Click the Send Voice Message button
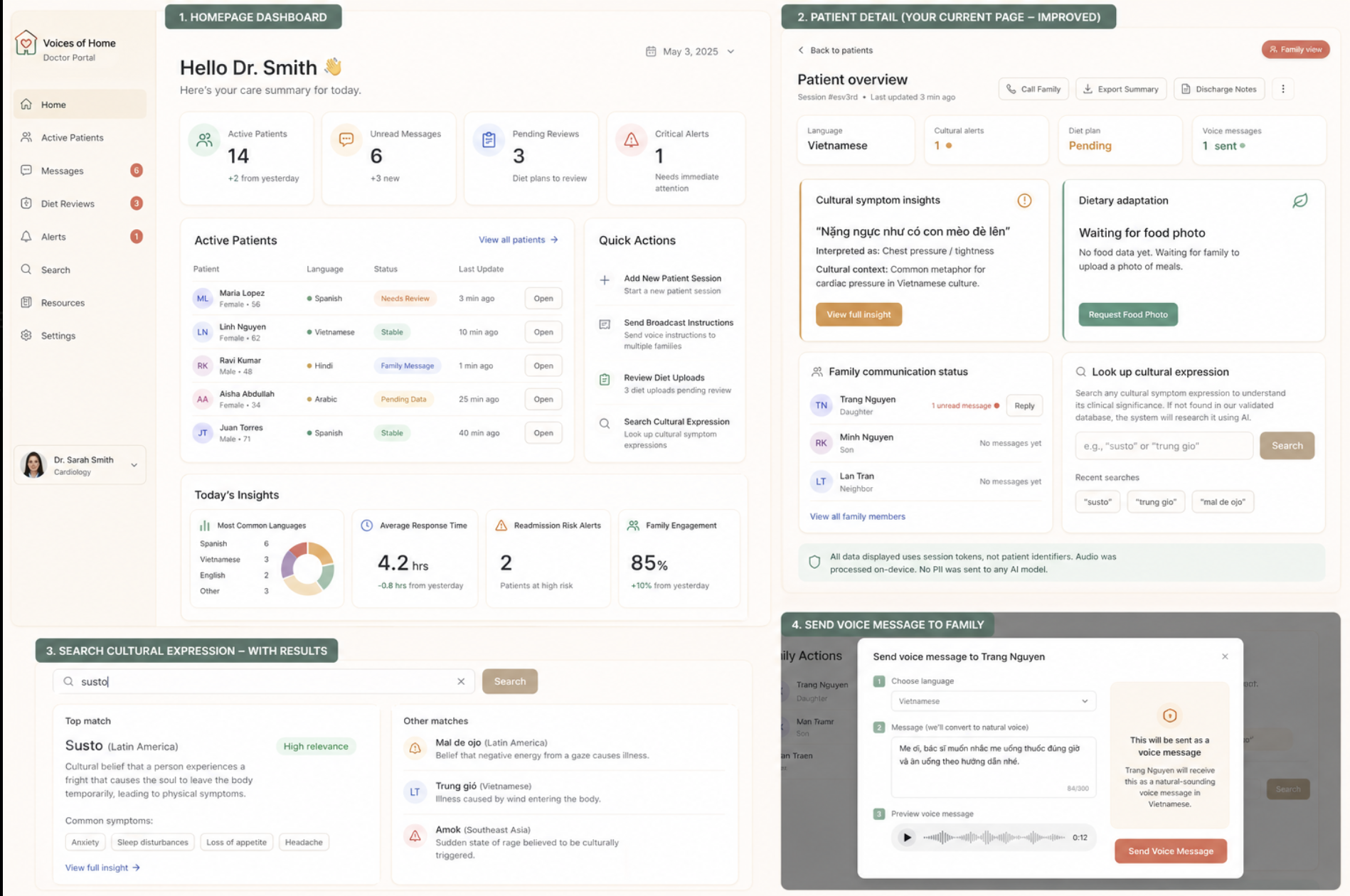Viewport: 1350px width, 896px height. [1171, 851]
